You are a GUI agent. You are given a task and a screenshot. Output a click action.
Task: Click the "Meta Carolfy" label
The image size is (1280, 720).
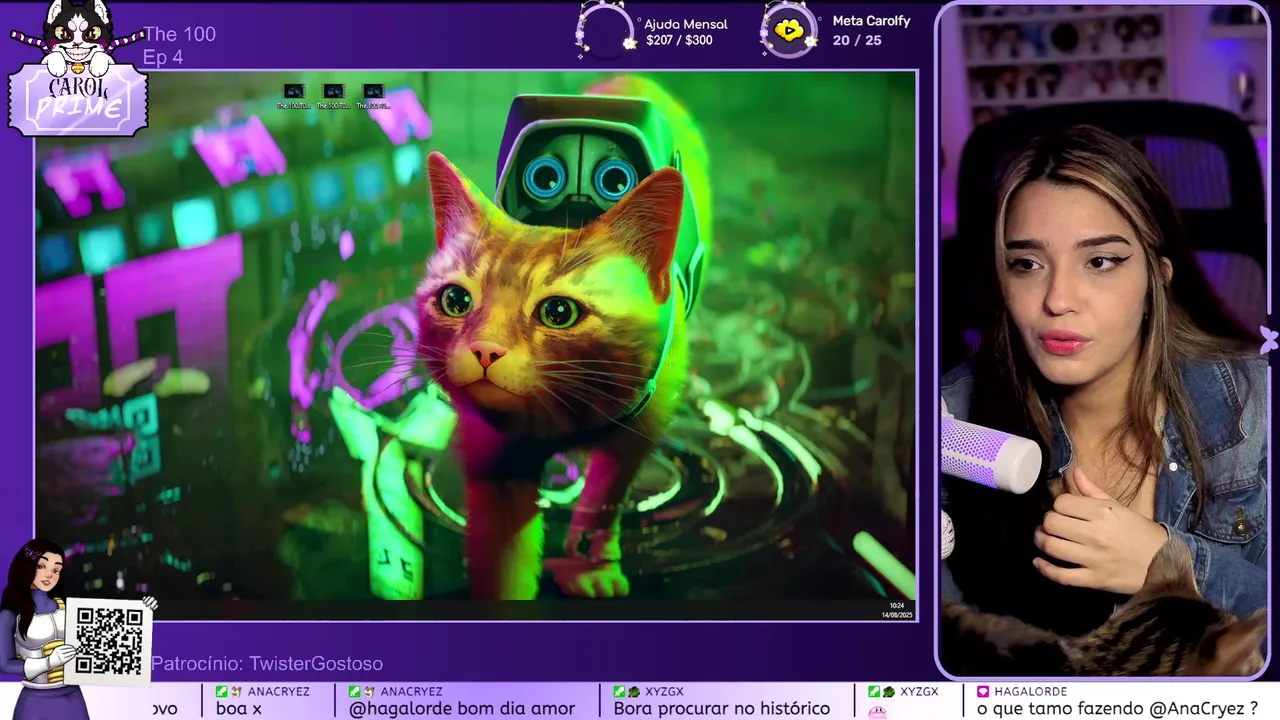pos(871,21)
